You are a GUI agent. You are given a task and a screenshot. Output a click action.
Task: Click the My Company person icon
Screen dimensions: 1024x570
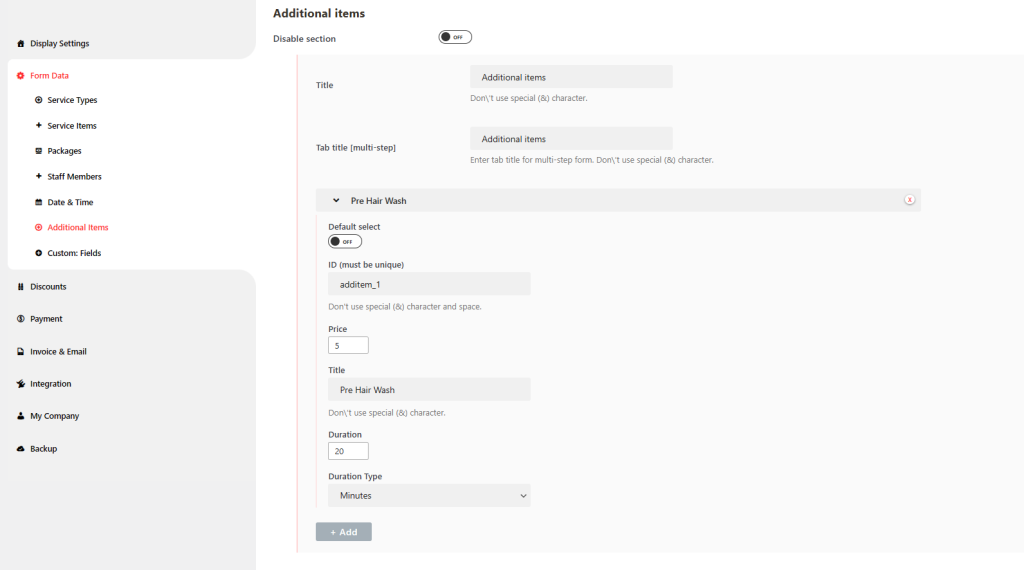coord(21,416)
